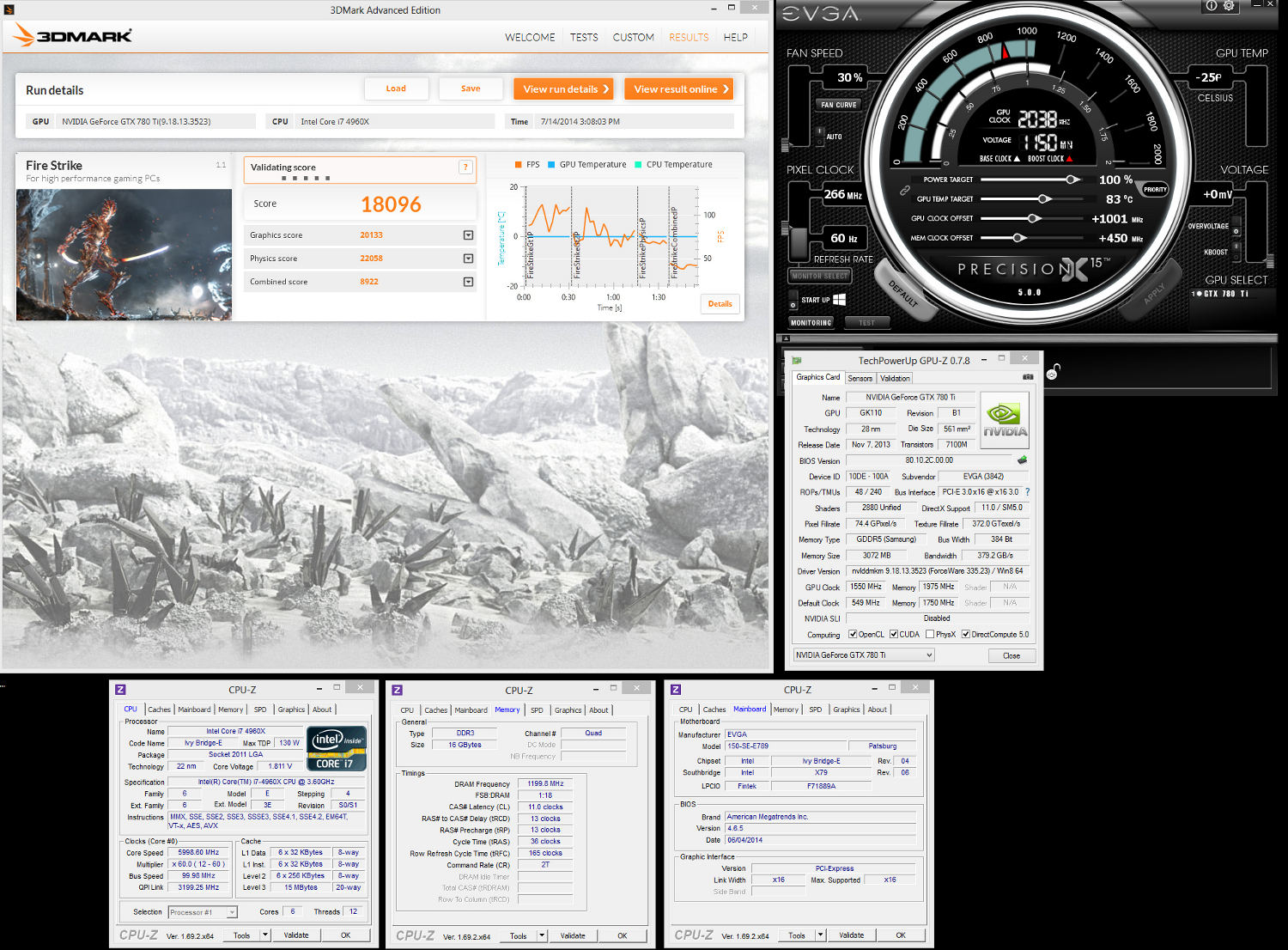The width and height of the screenshot is (1288, 950).
Task: Expand the Combined score details
Action: [x=468, y=282]
